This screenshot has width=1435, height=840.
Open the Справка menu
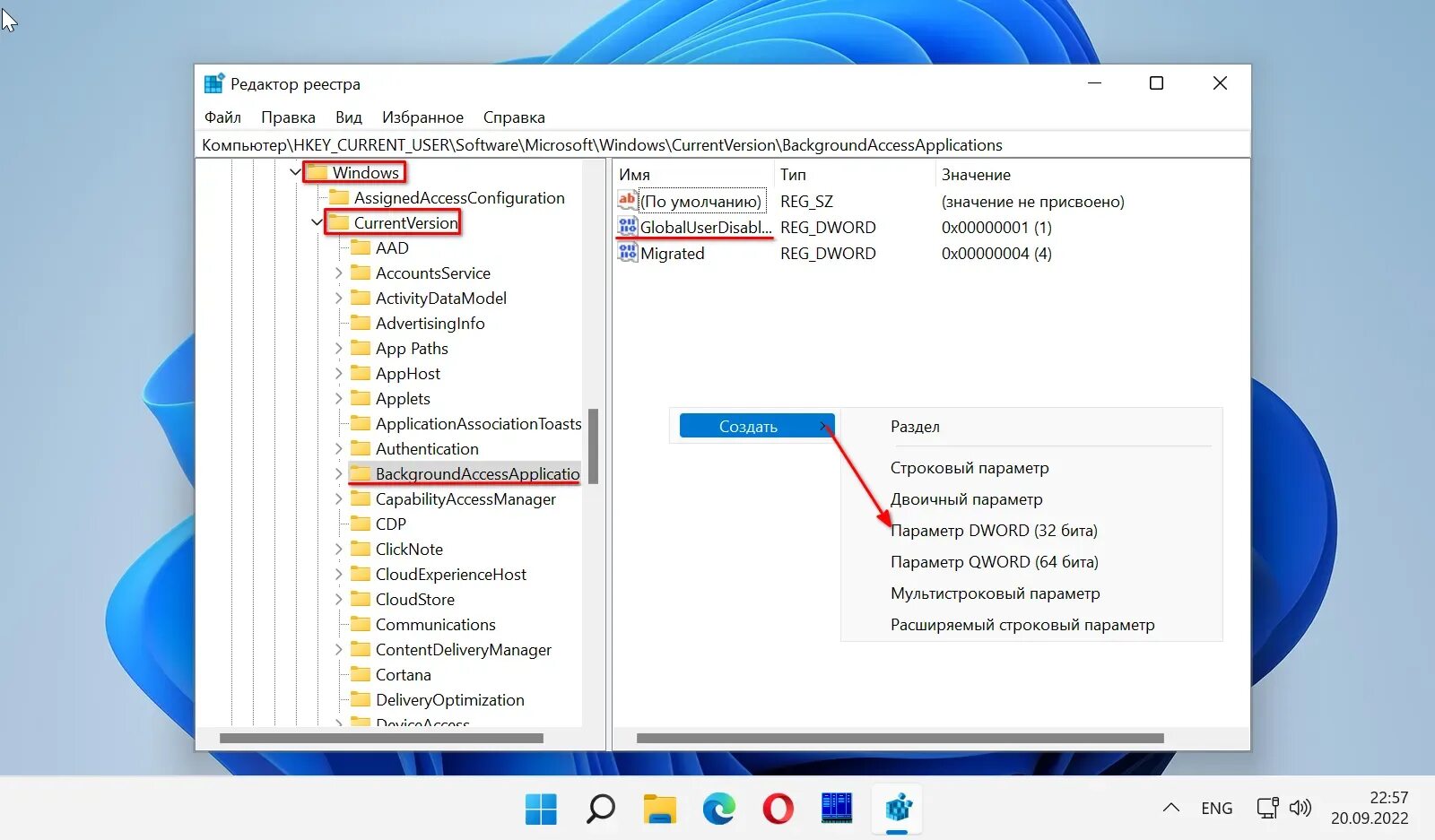coord(514,117)
